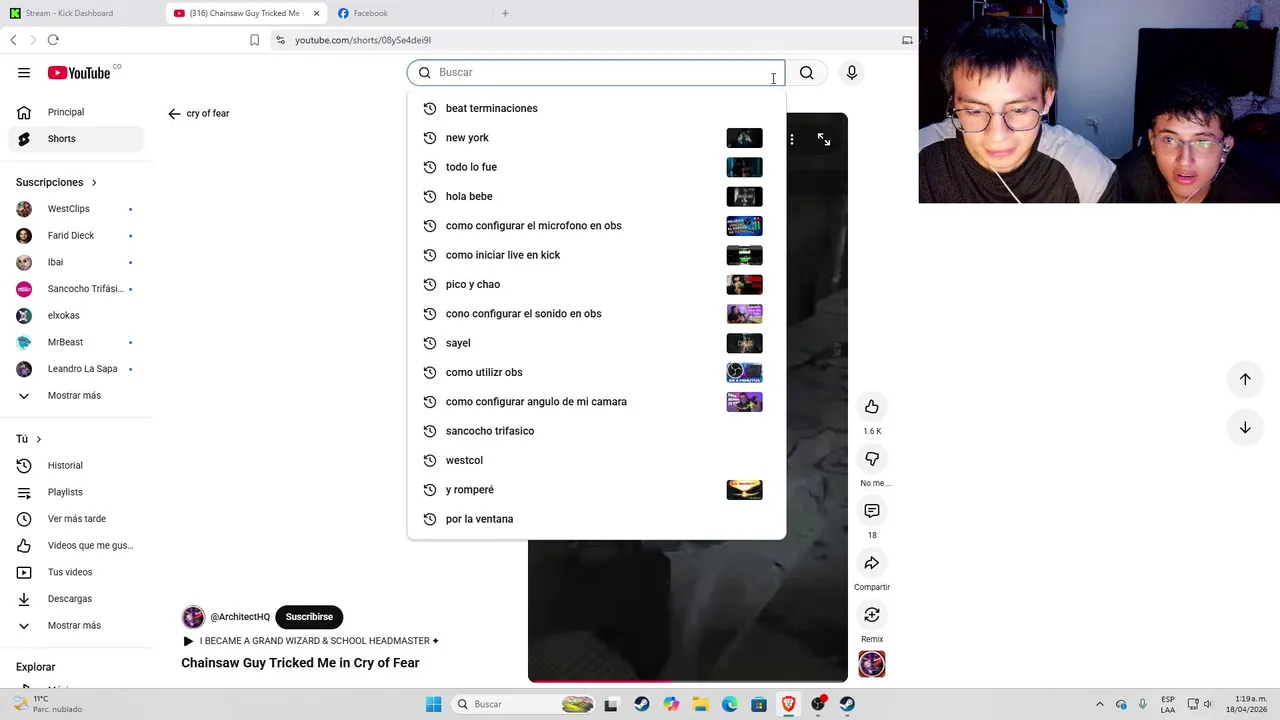Image resolution: width=1280 pixels, height=720 pixels.
Task: Select suggestion cono configurar el sonido en obs
Action: click(596, 314)
